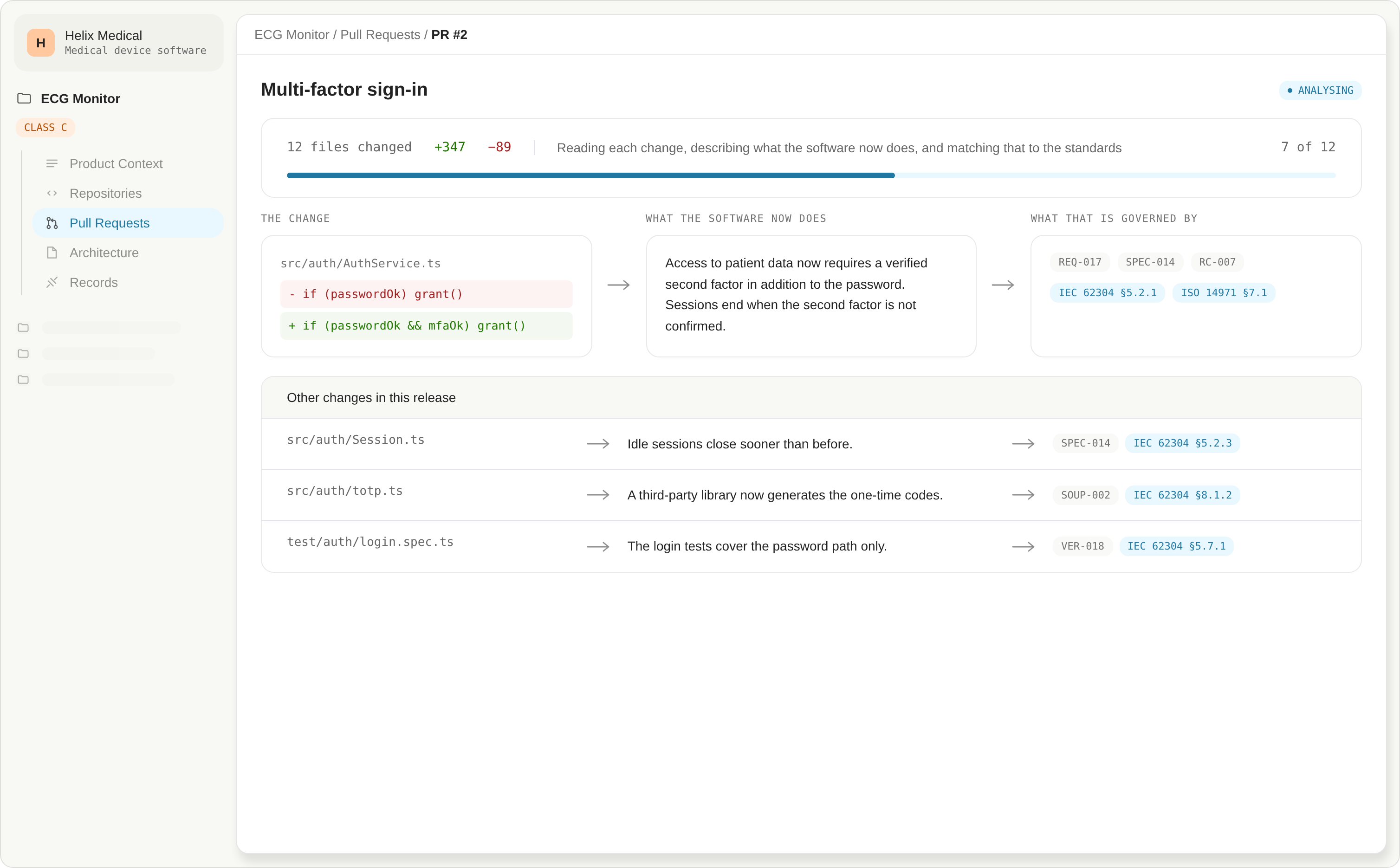The height and width of the screenshot is (868, 1400).
Task: Click 12 files changed text
Action: point(349,147)
